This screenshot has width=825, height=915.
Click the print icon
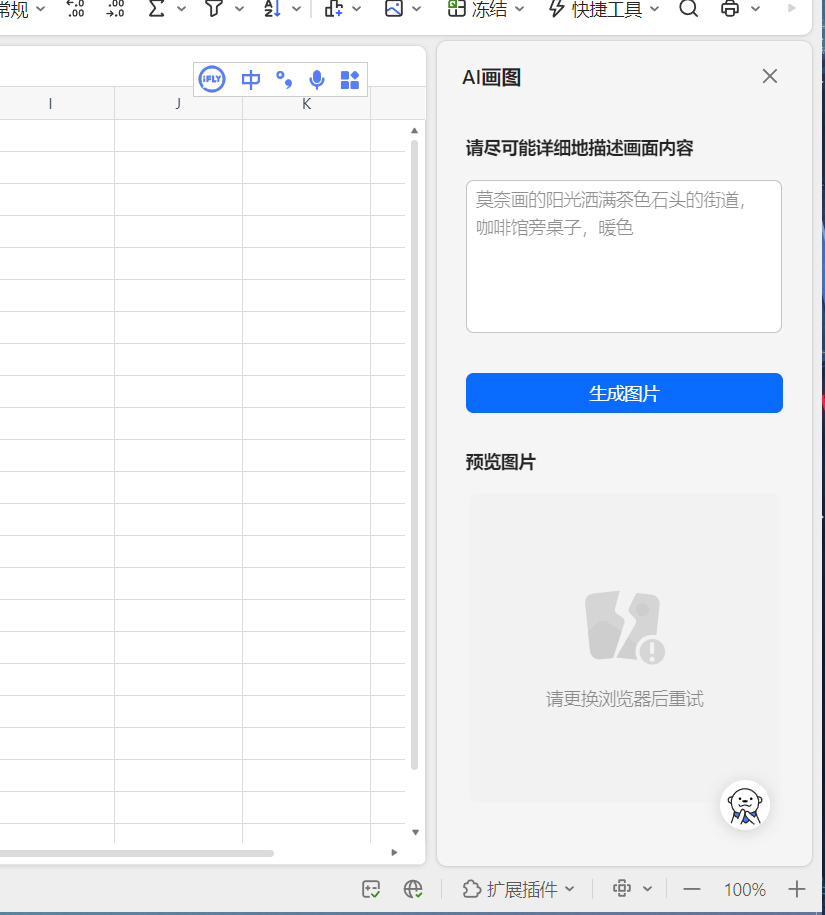tap(730, 8)
